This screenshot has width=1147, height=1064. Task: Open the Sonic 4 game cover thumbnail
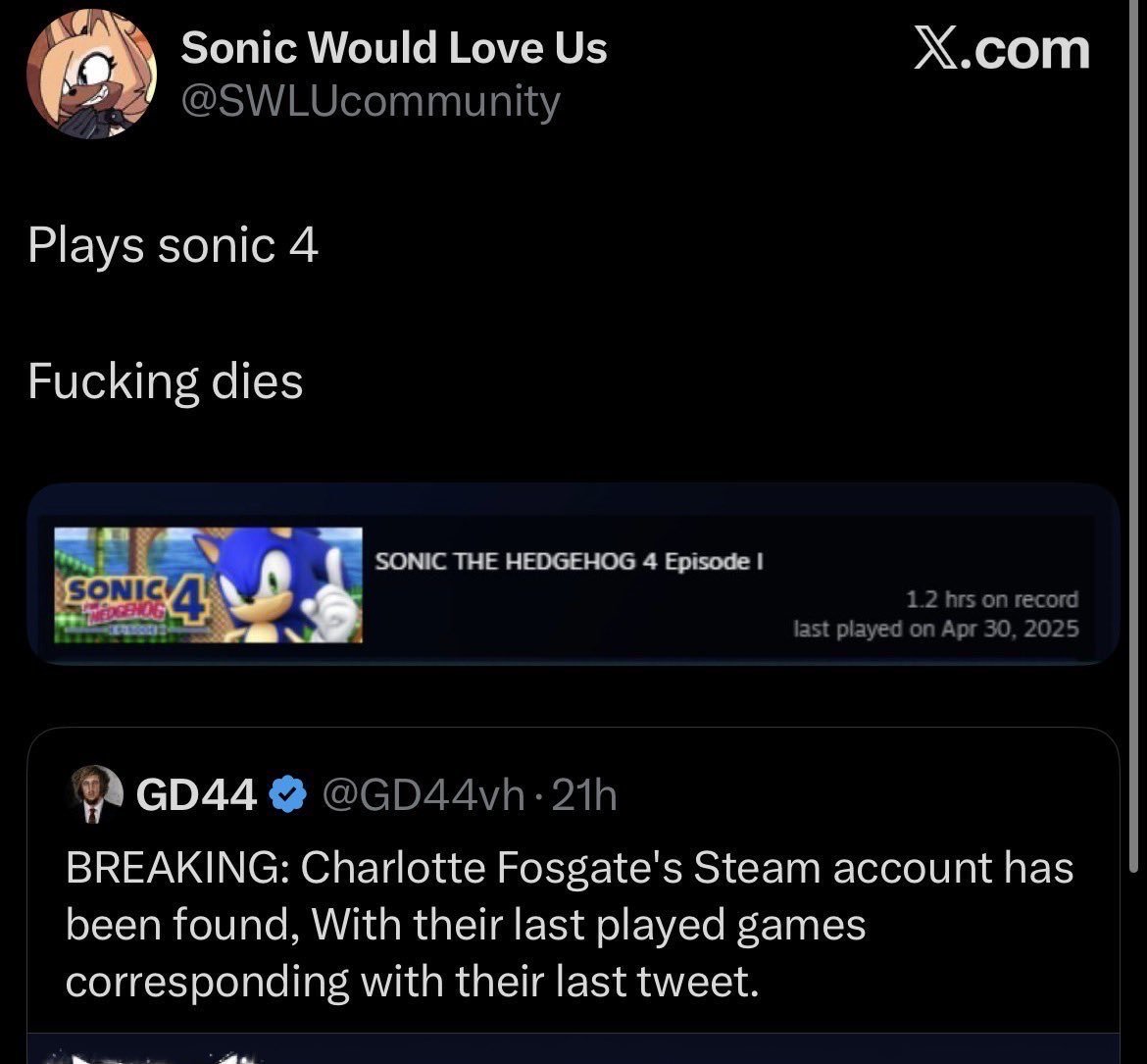[209, 585]
